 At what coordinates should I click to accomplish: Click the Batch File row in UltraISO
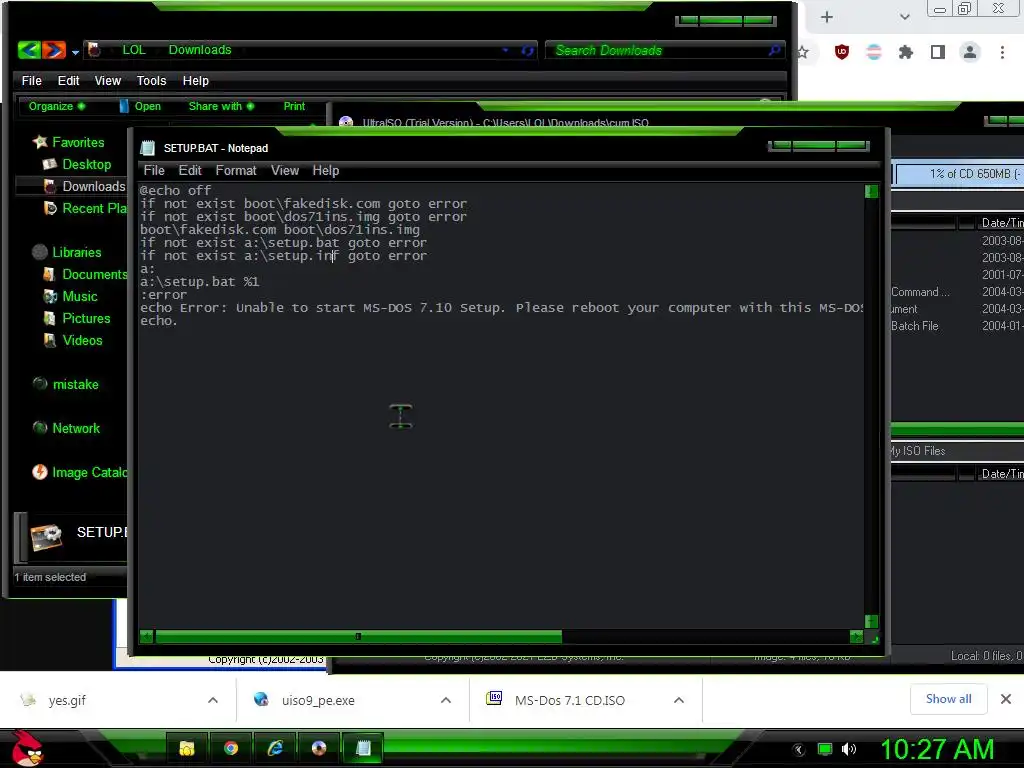pos(957,326)
